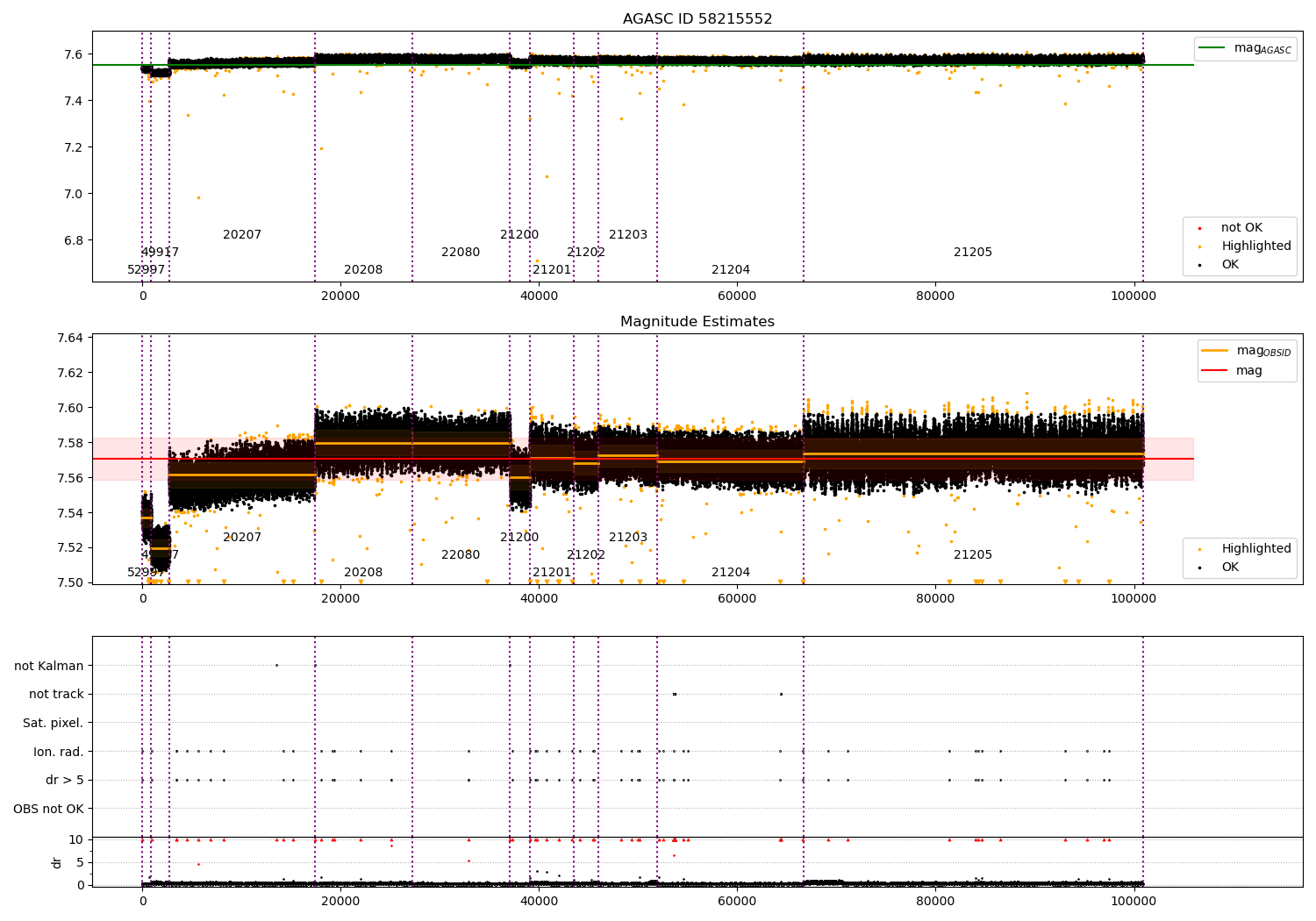Click the 6.8 tick on top plot
Image resolution: width=1316 pixels, height=921 pixels.
(74, 240)
